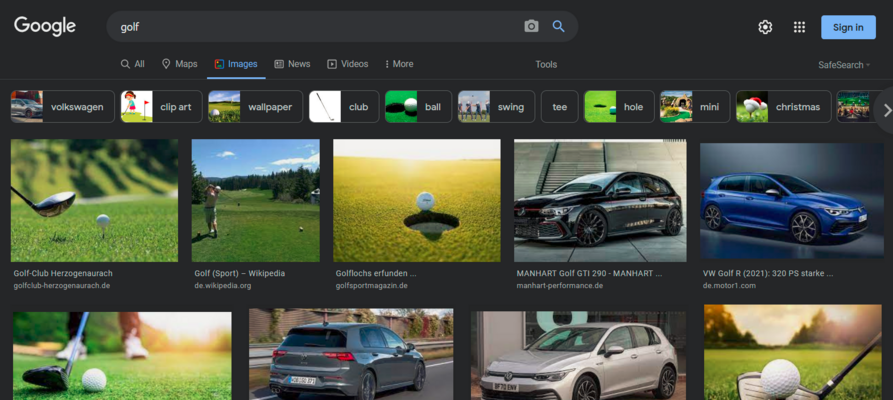The image size is (893, 400).
Task: Open the MANHART Golf GTI 290 thumbnail
Action: tap(600, 201)
